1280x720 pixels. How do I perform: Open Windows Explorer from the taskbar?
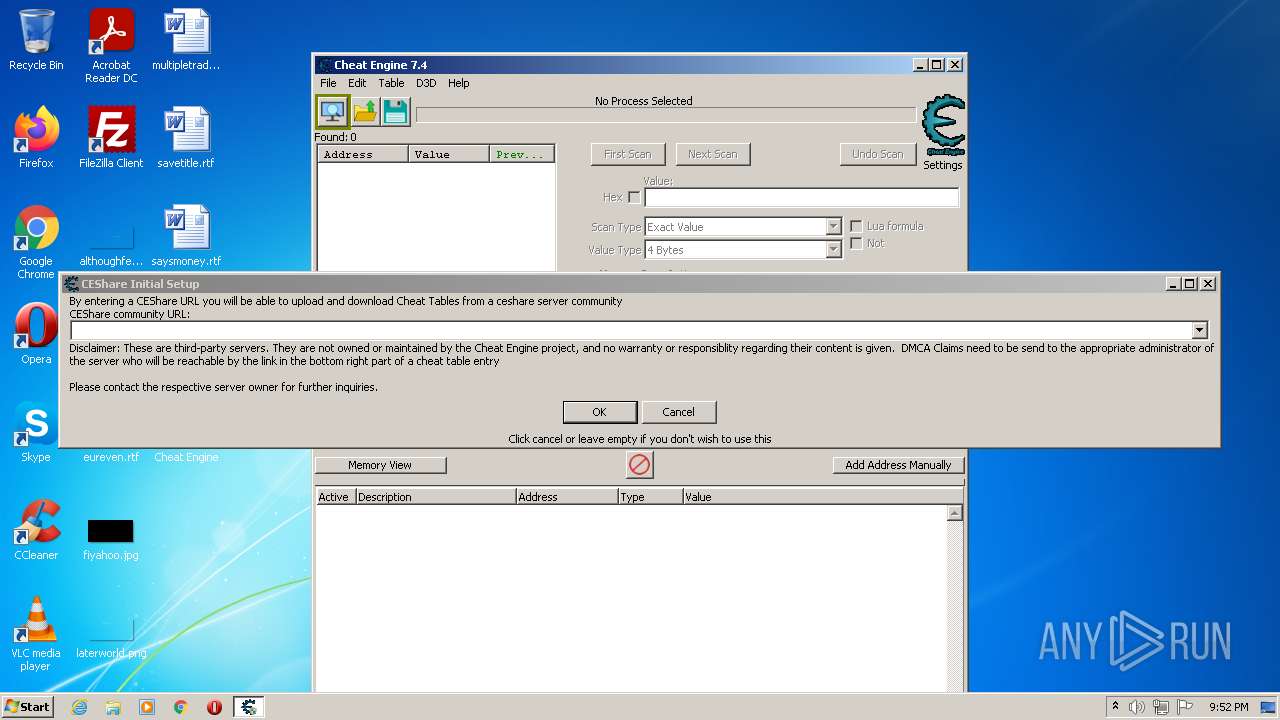(113, 707)
